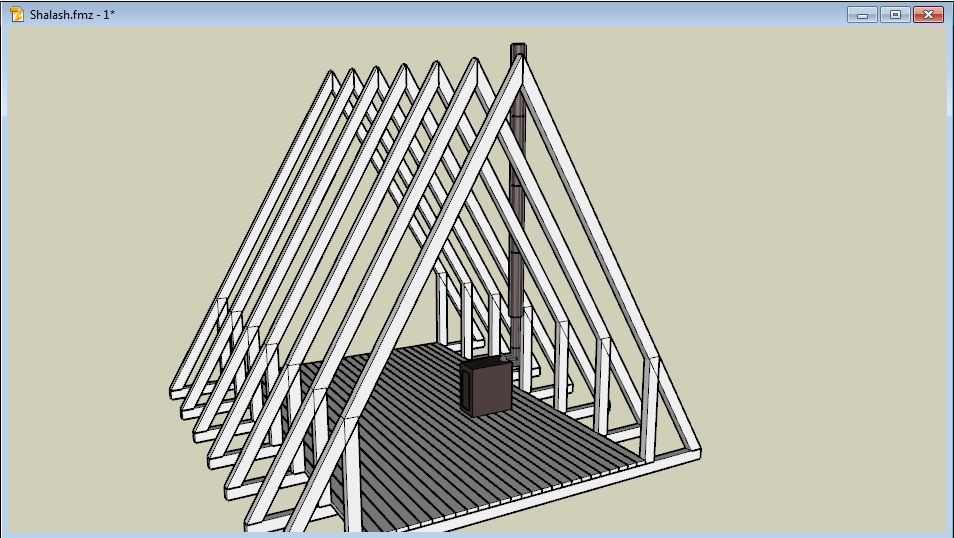Select the rearmost A-frame's peak
954x538 pixels.
point(333,77)
